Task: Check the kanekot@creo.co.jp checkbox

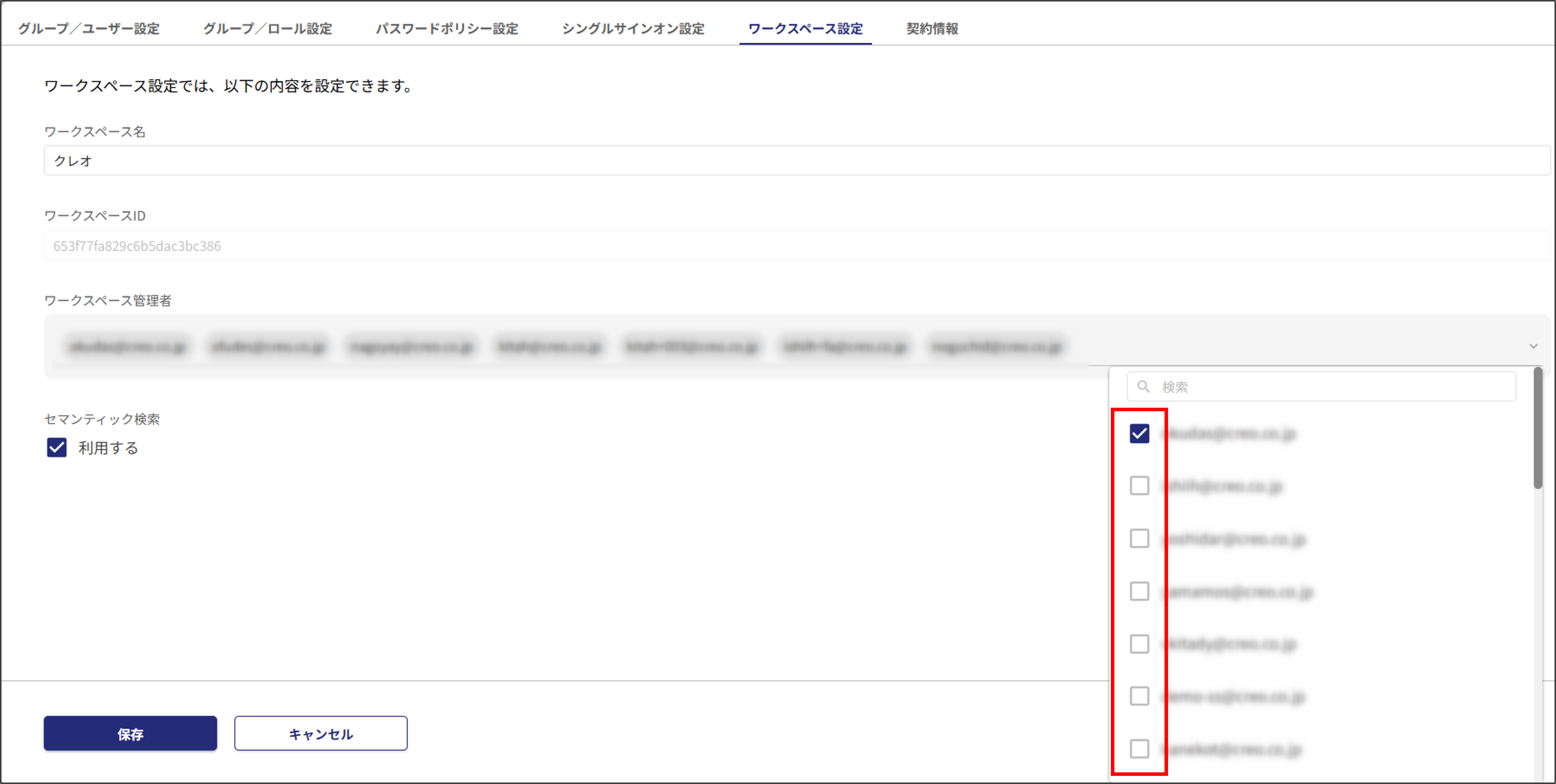Action: coord(1139,748)
